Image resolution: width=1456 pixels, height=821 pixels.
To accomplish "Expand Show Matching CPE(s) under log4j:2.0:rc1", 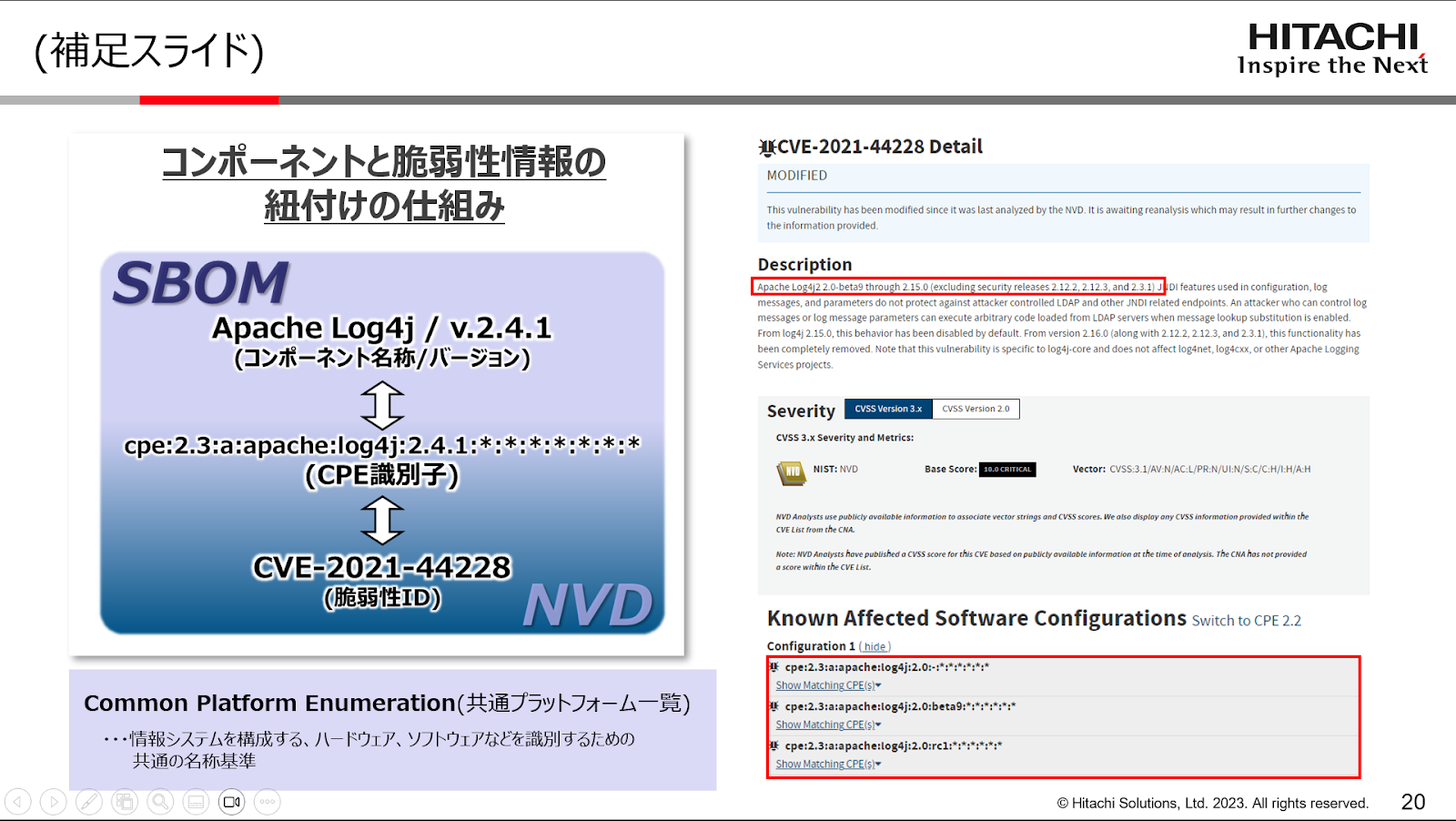I will click(x=827, y=764).
